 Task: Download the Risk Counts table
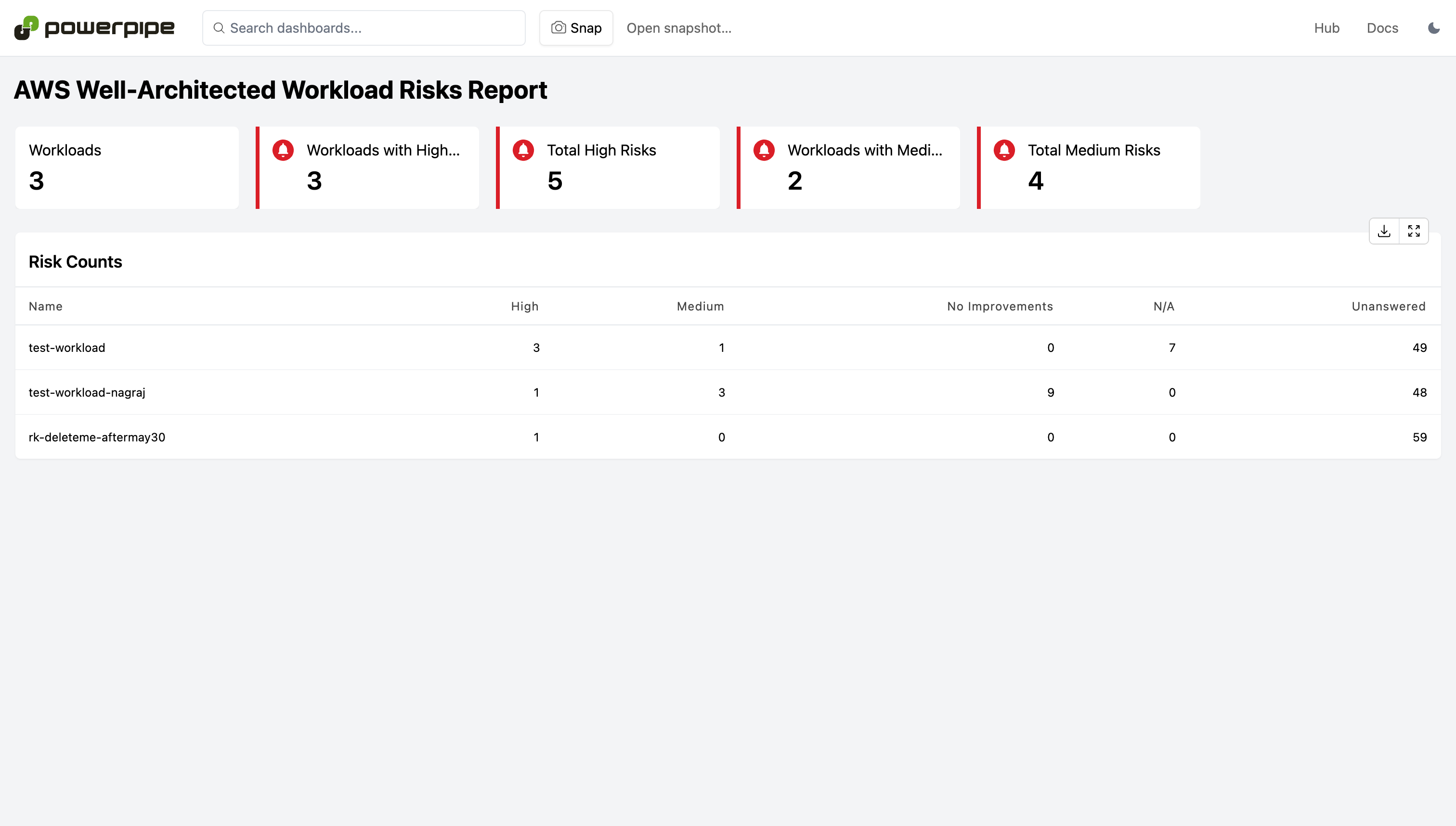1384,231
